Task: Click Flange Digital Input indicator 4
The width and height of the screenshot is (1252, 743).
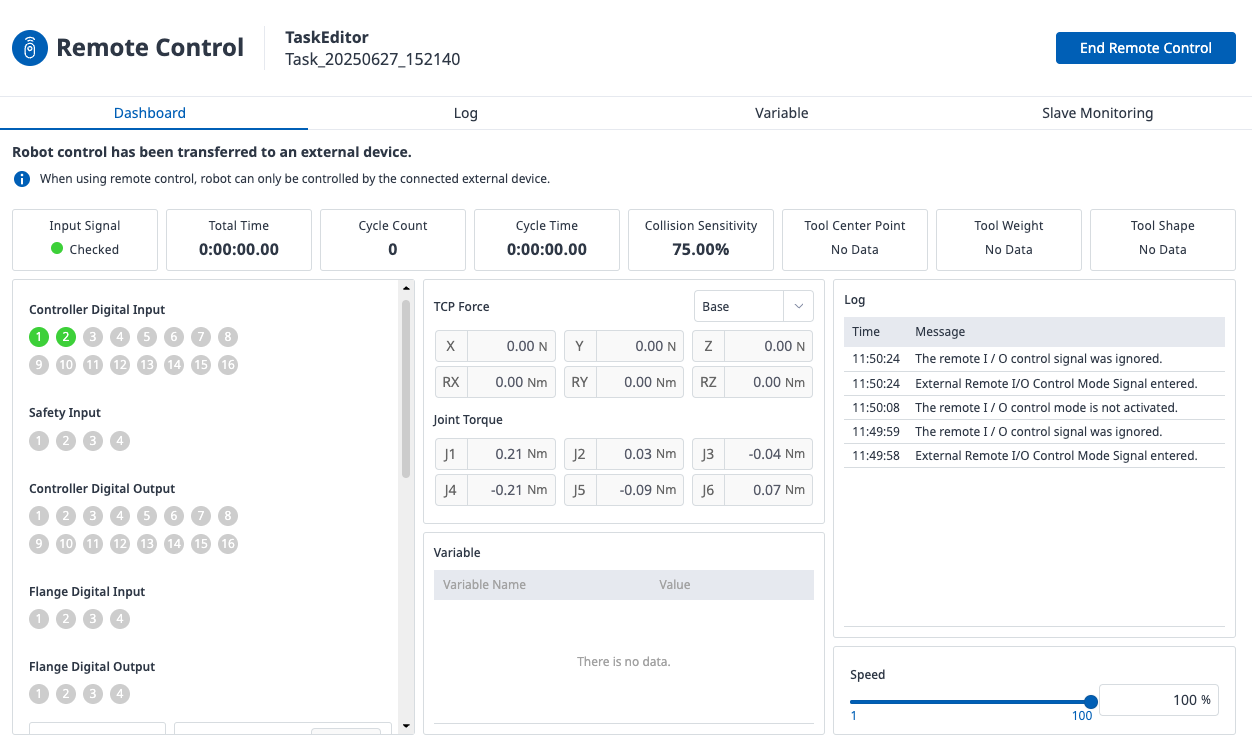Action: click(x=120, y=619)
